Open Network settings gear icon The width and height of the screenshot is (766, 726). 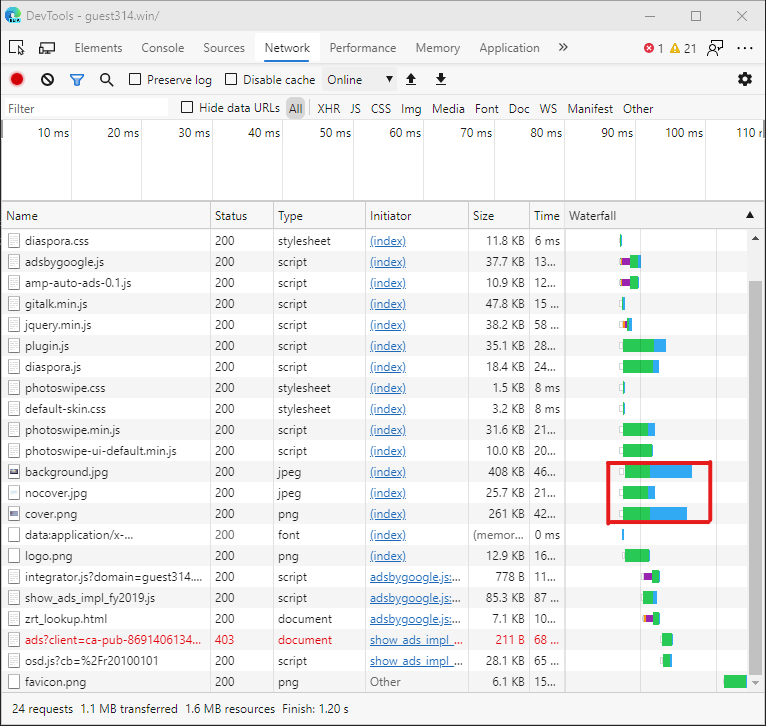pyautogui.click(x=744, y=79)
